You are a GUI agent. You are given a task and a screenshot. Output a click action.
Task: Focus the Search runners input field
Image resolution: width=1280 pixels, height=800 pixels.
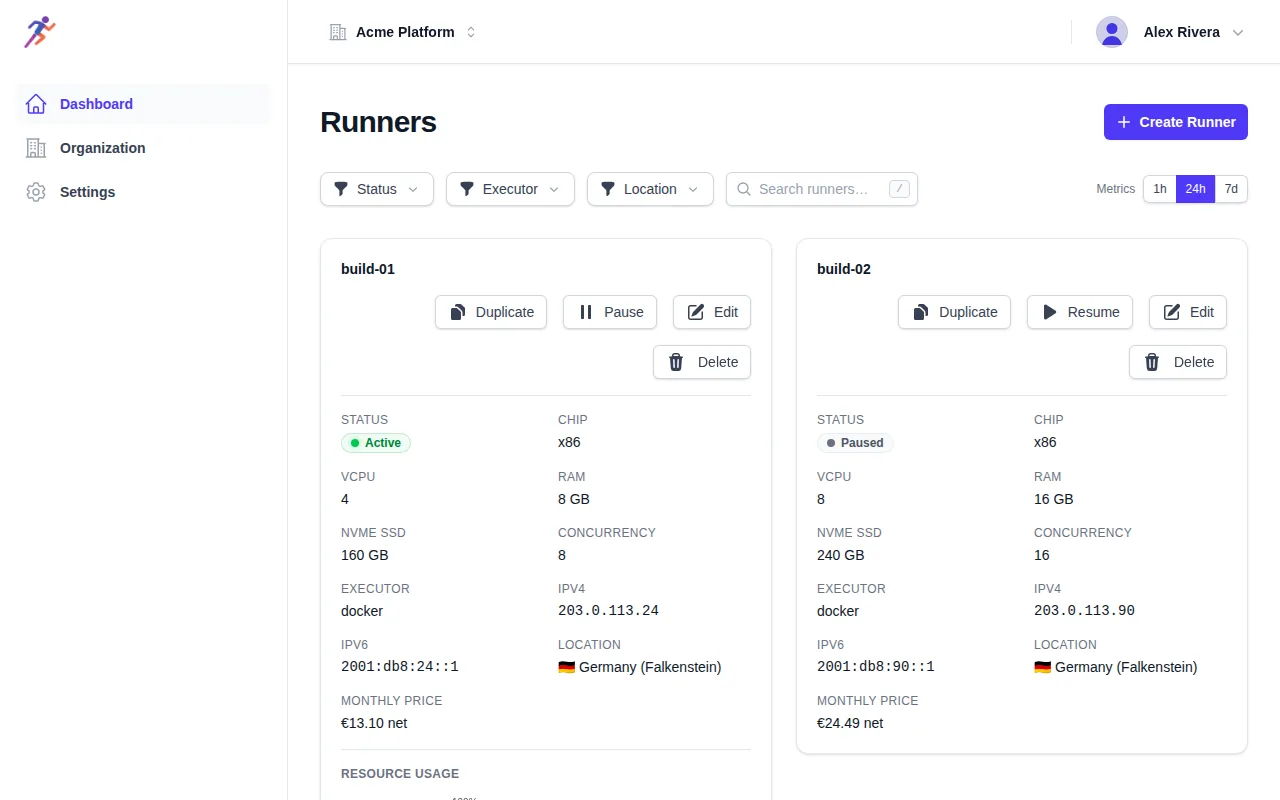click(x=822, y=189)
